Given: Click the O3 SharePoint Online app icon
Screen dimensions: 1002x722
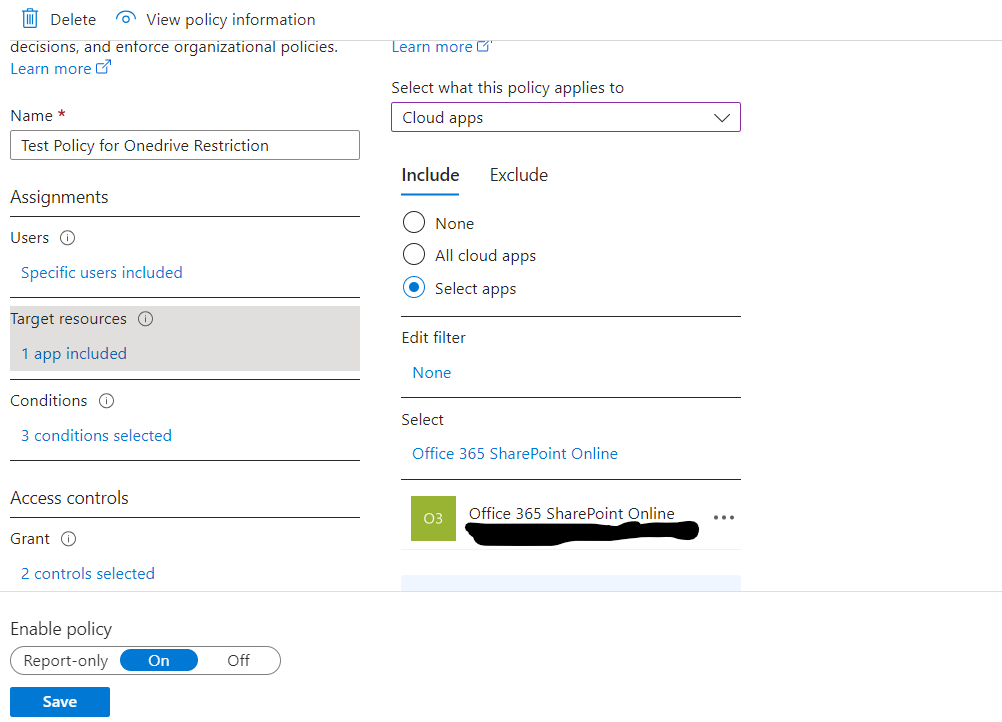Looking at the screenshot, I should pos(432,518).
